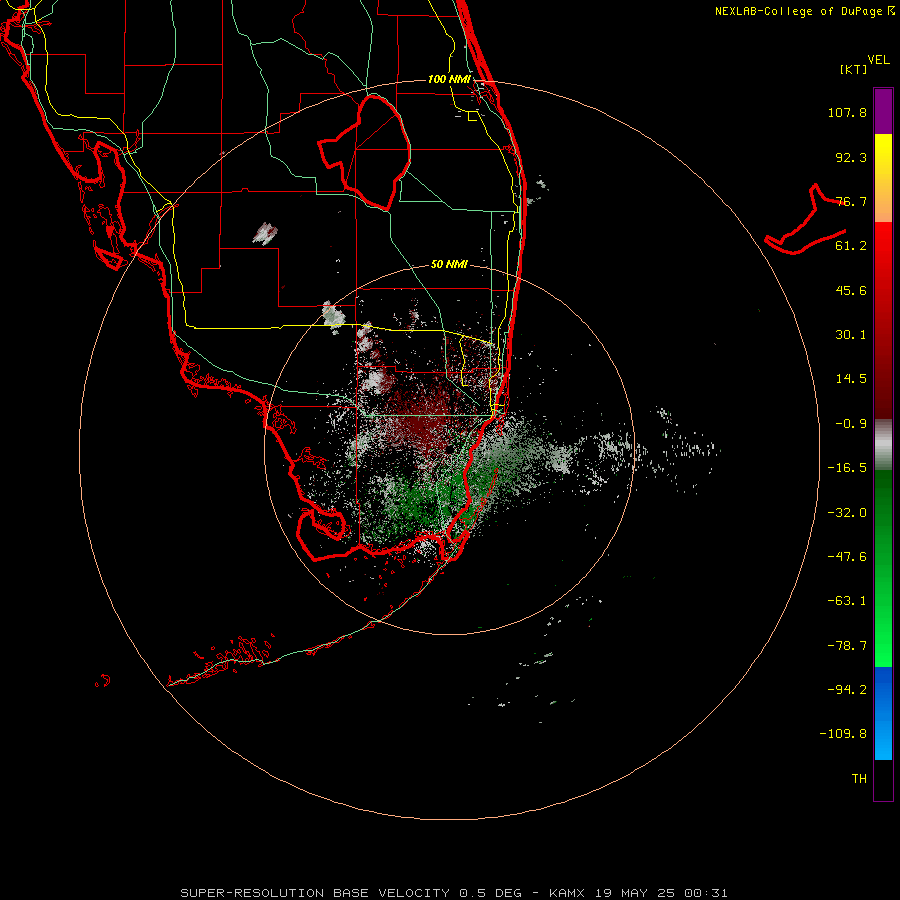This screenshot has width=900, height=900.
Task: Select the -0.9 scale value
Action: [851, 424]
